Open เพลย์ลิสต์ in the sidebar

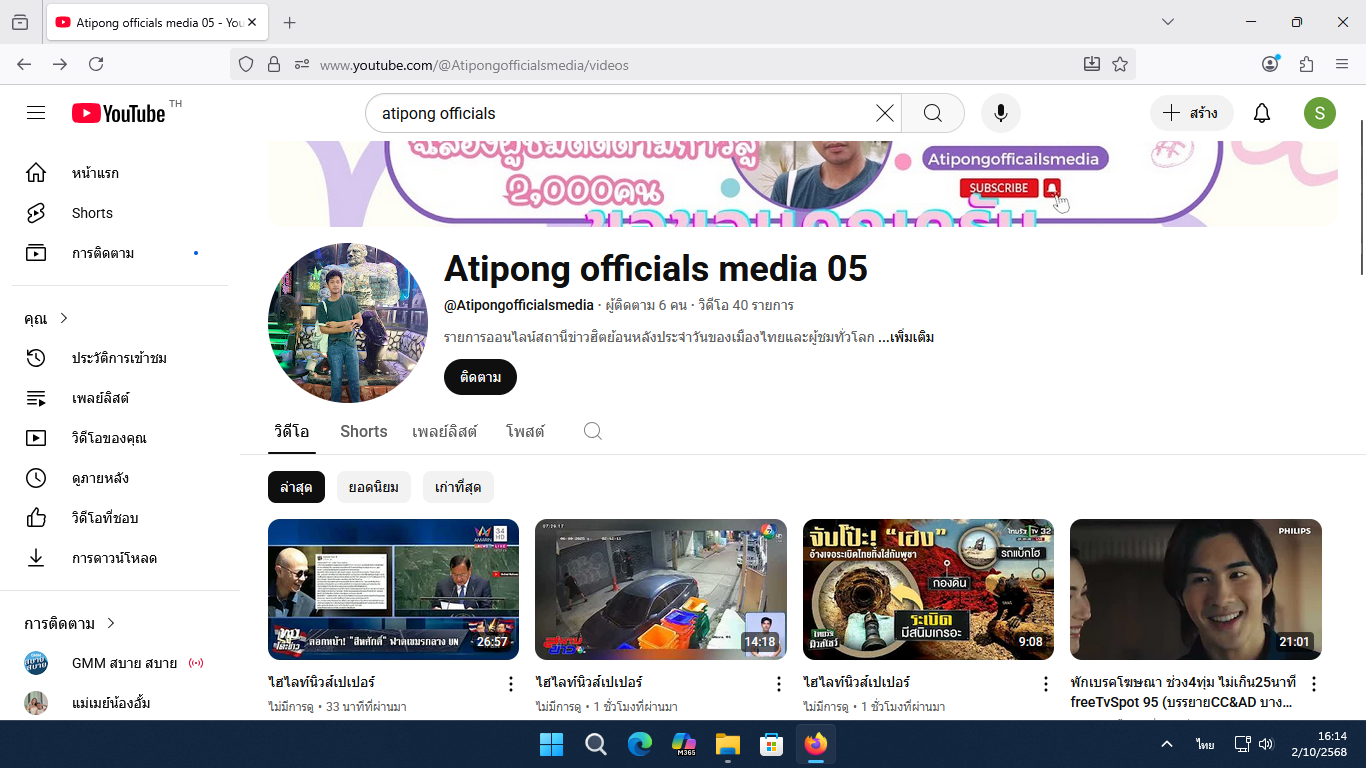120,398
